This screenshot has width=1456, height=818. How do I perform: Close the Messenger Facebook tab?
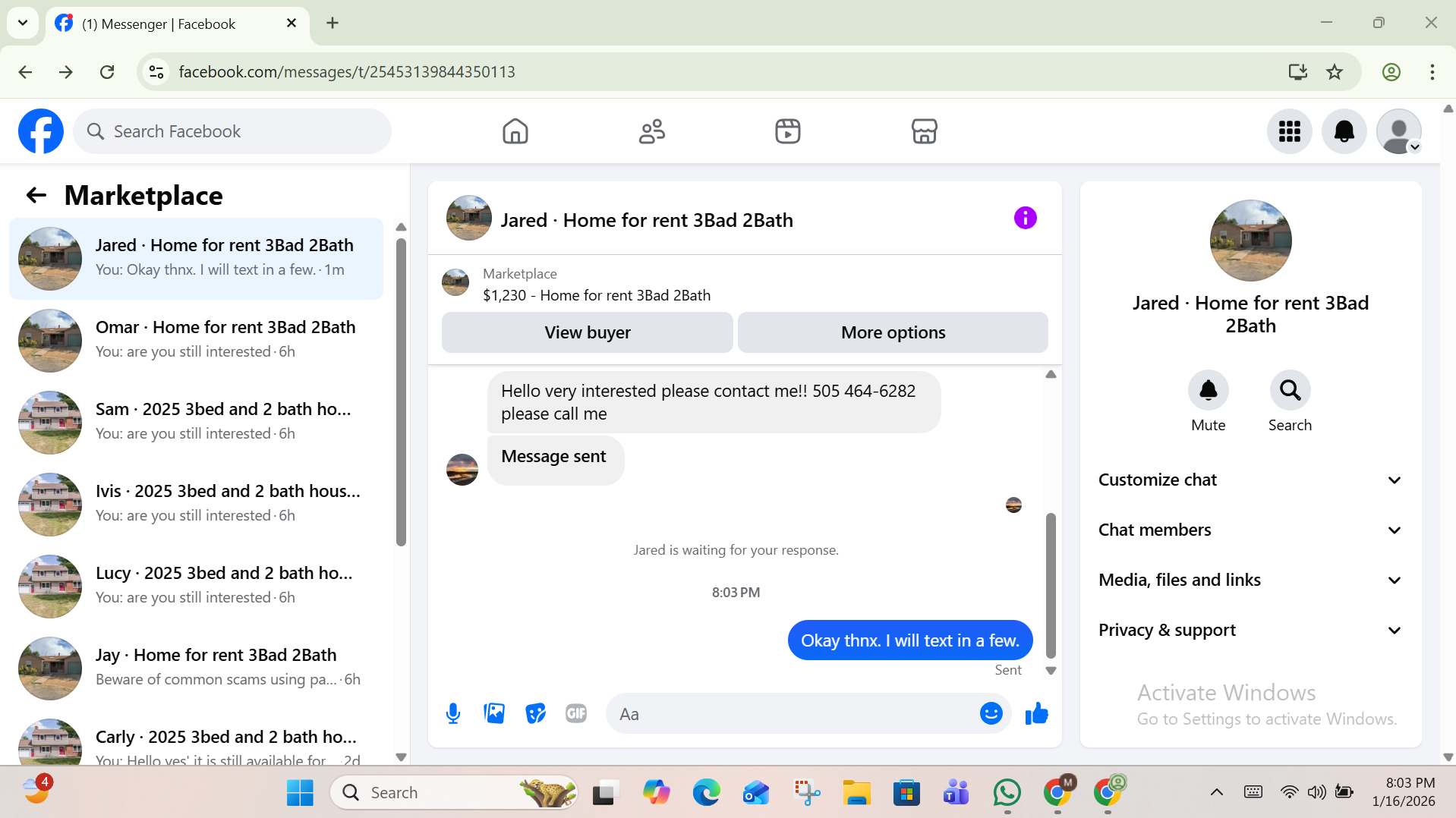[292, 24]
